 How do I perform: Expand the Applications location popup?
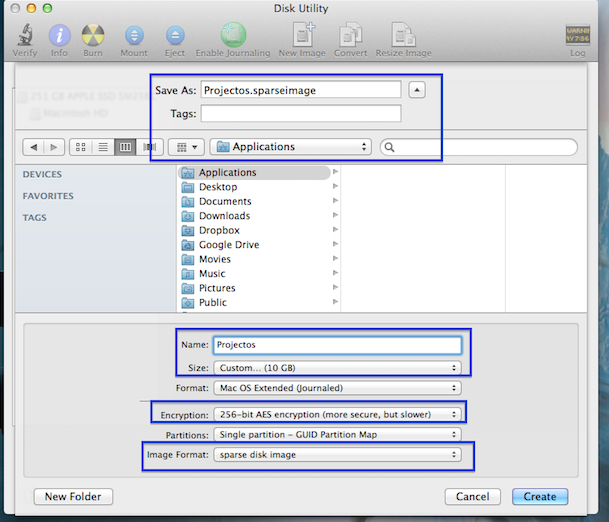point(291,147)
